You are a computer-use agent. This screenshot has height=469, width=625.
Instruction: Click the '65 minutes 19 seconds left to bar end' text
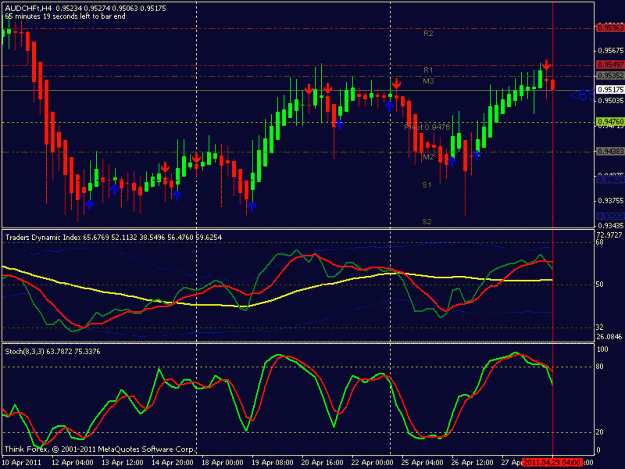[x=65, y=16]
